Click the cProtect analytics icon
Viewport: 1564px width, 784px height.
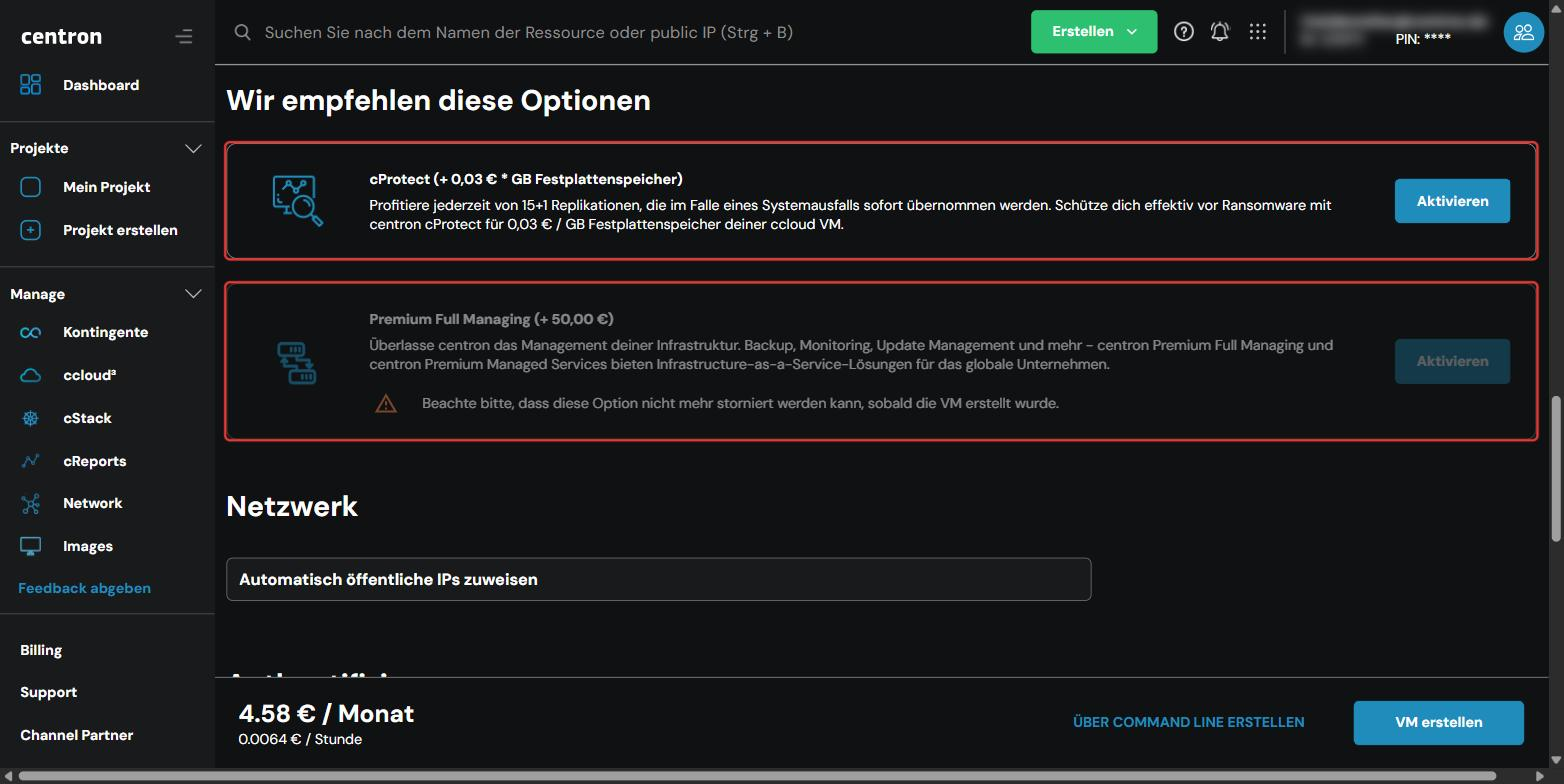297,201
